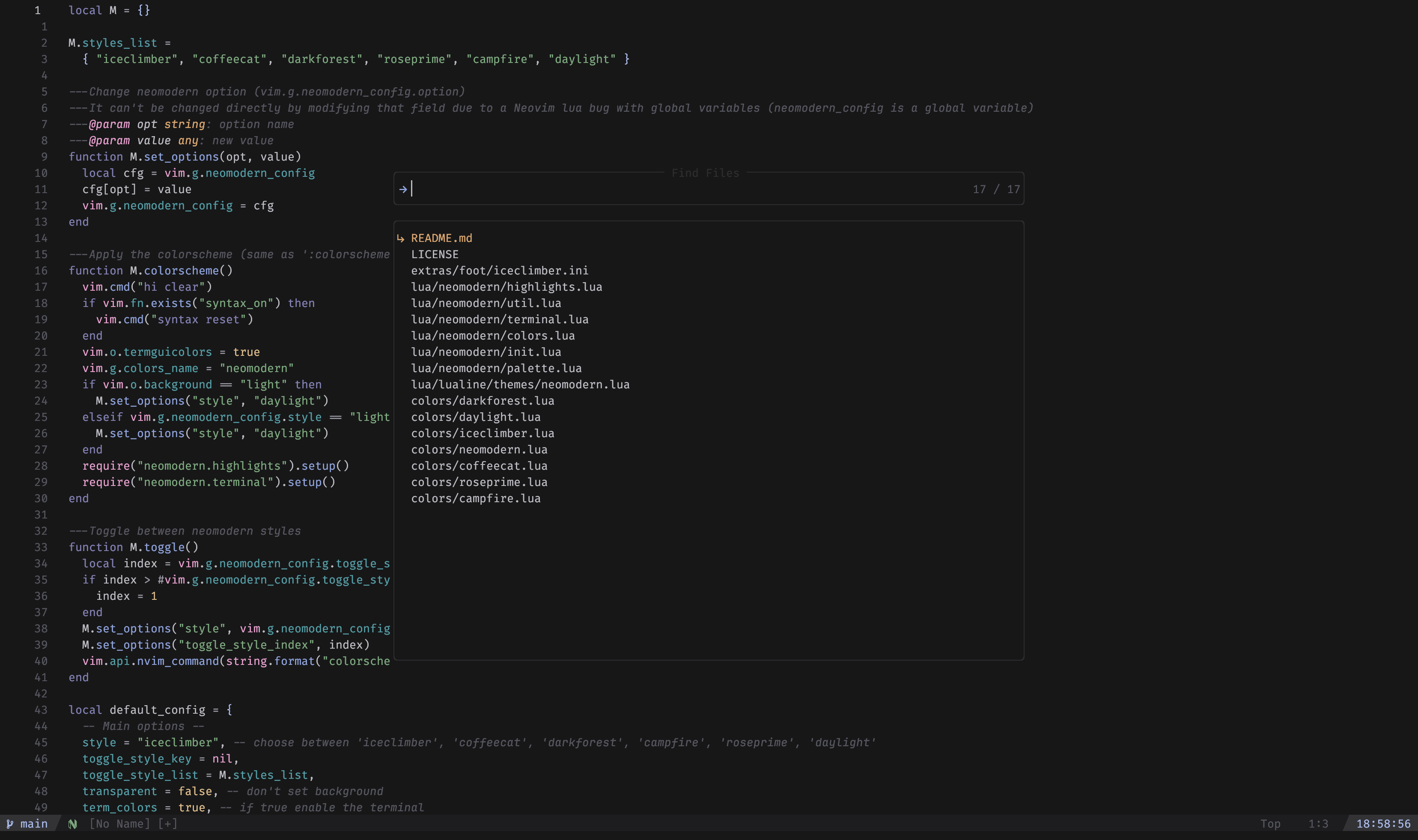Click 'M.styles_list =' in the code

tap(119, 43)
